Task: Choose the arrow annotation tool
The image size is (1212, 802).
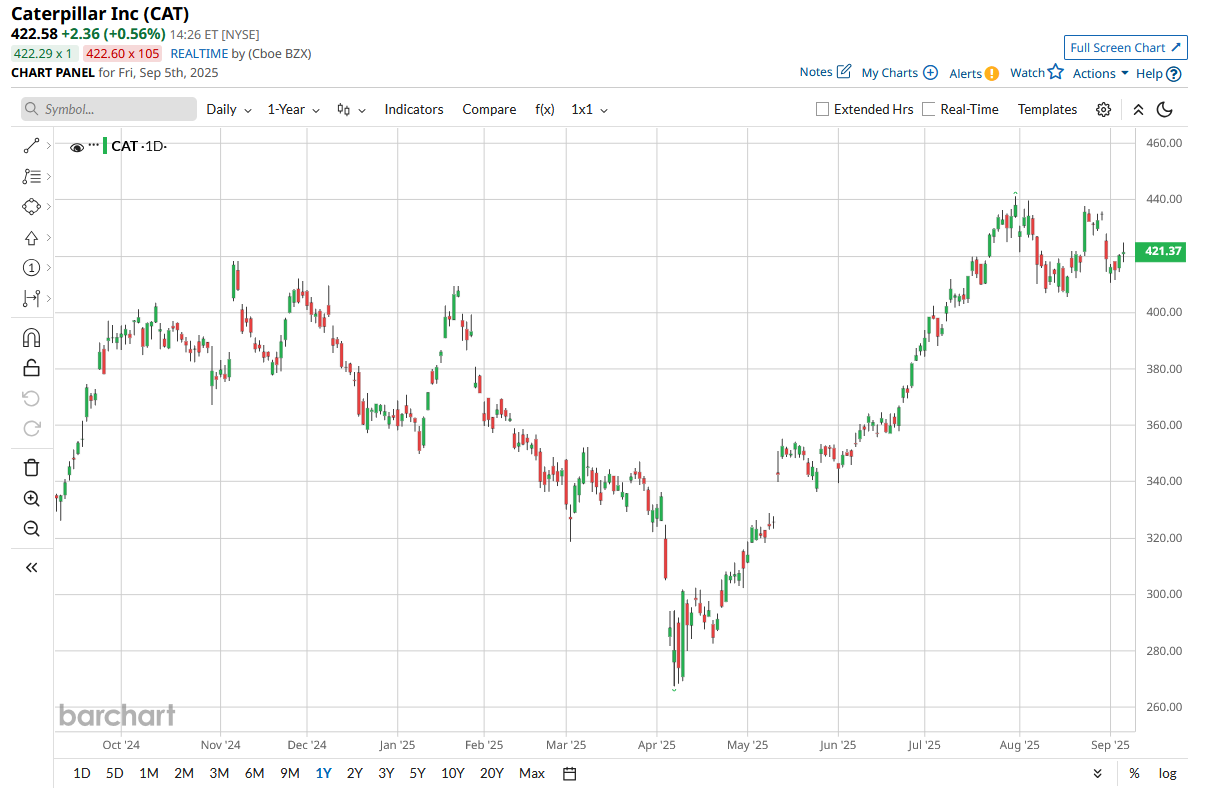Action: pyautogui.click(x=31, y=238)
